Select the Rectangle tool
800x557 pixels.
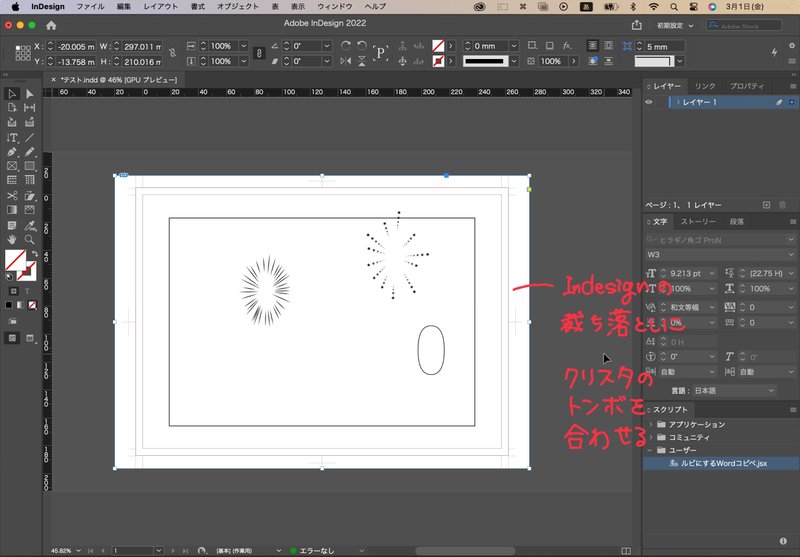[x=30, y=166]
